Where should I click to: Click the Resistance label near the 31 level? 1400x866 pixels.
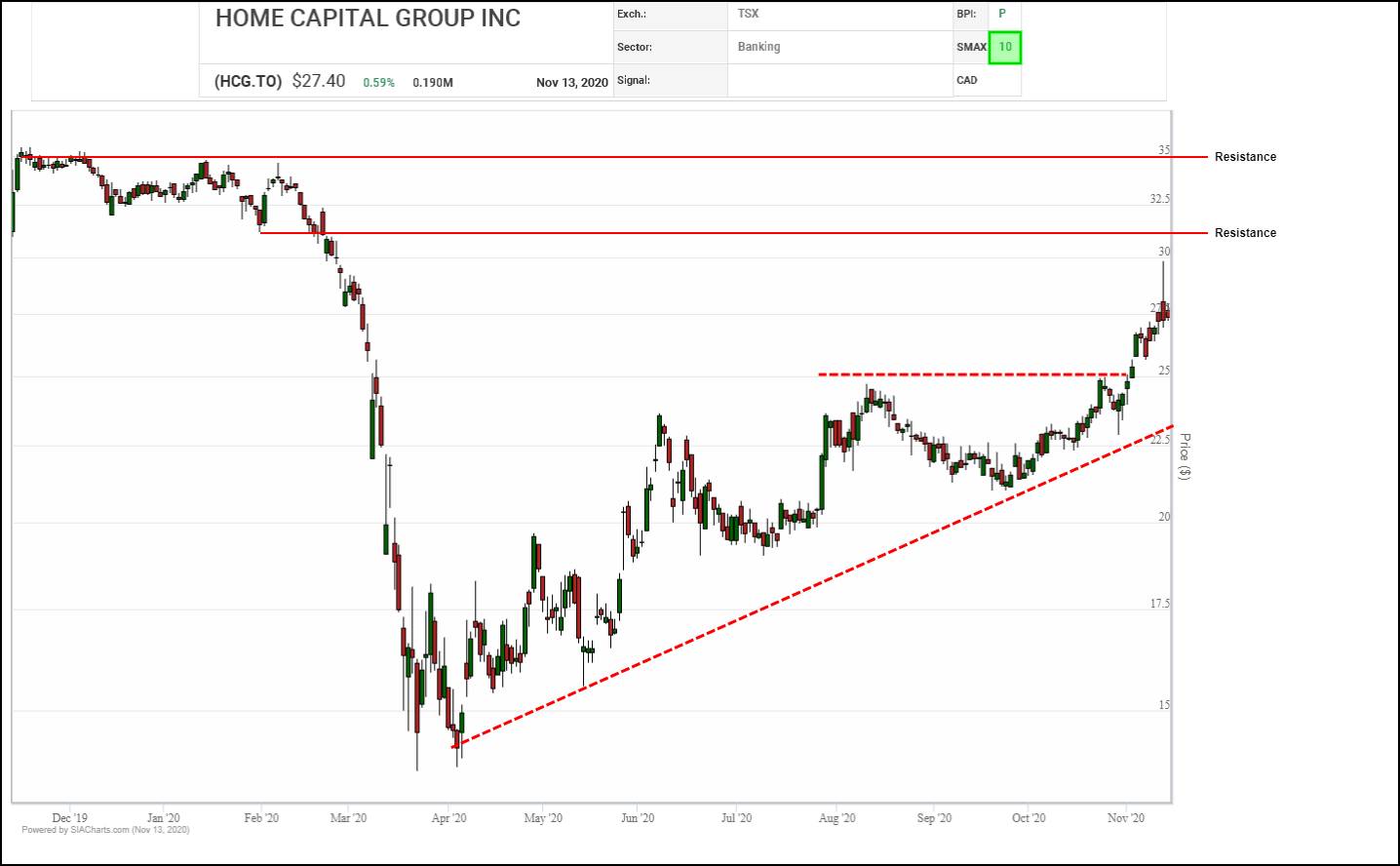pos(1245,233)
